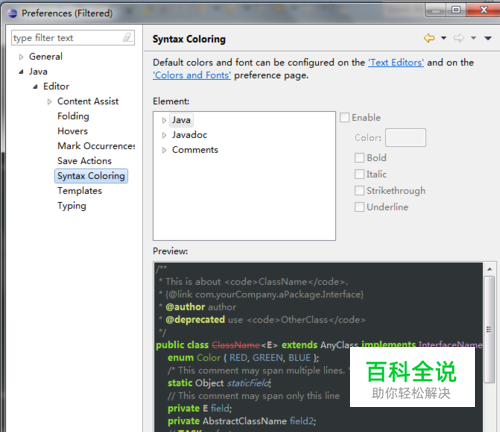Click '@author' tag in the preview

185,307
